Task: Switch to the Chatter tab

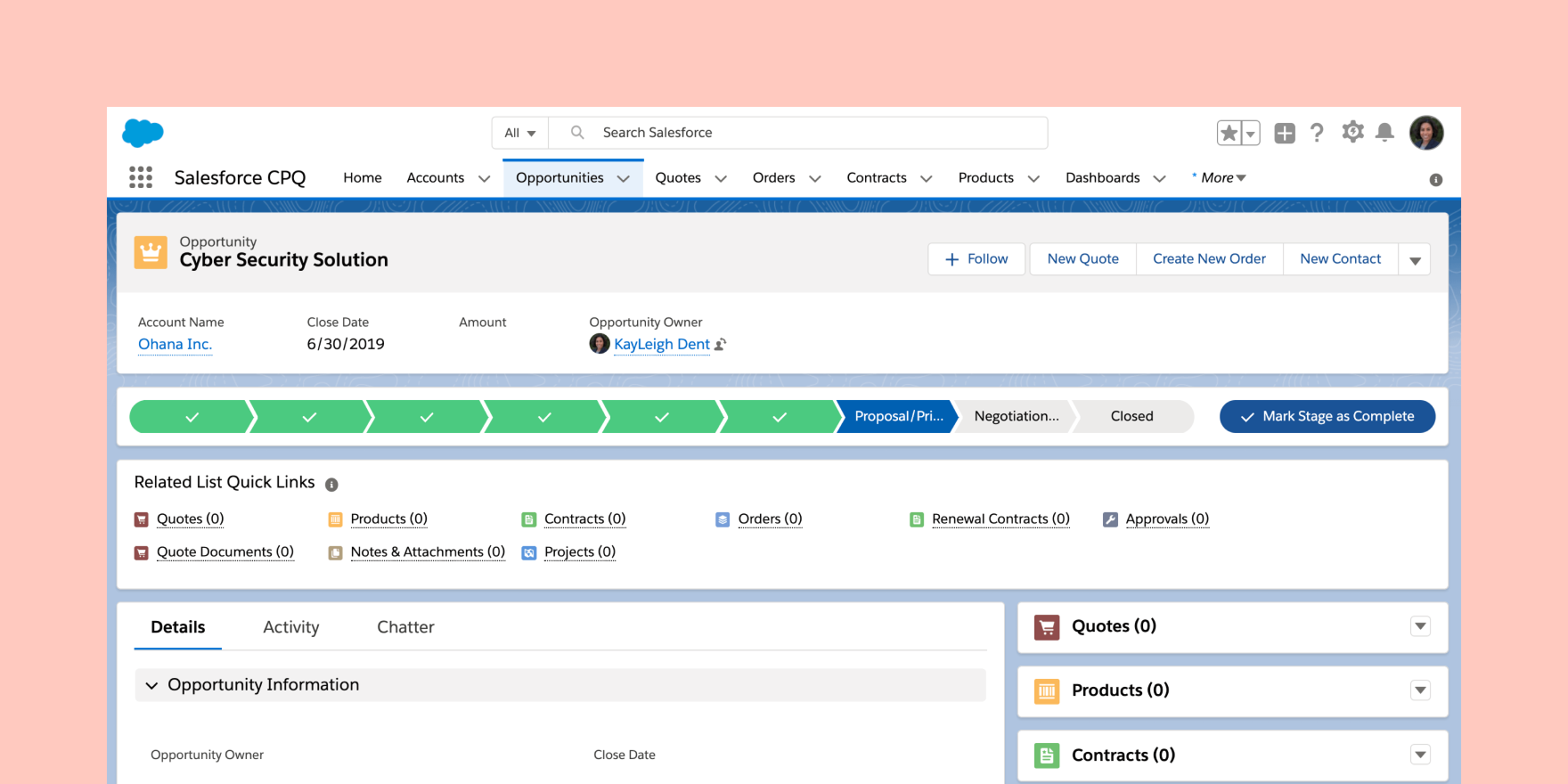Action: click(405, 627)
